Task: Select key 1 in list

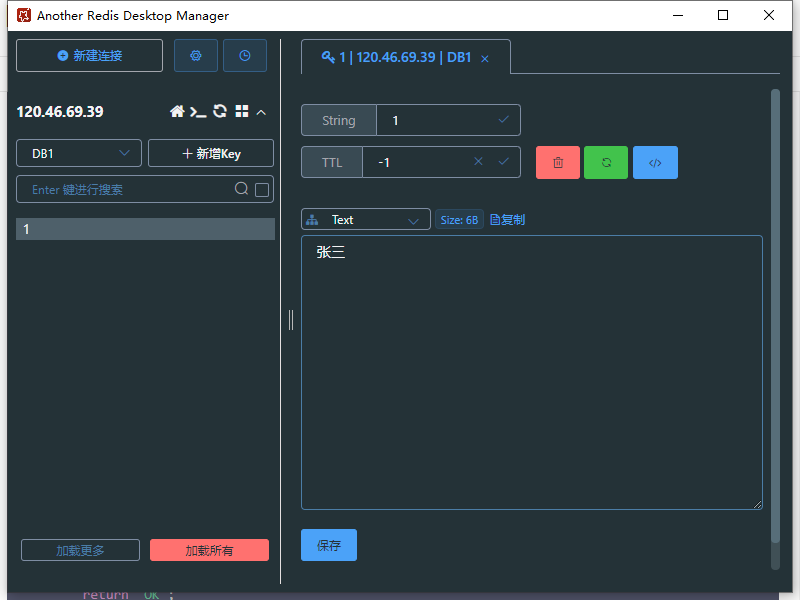Action: (x=145, y=229)
